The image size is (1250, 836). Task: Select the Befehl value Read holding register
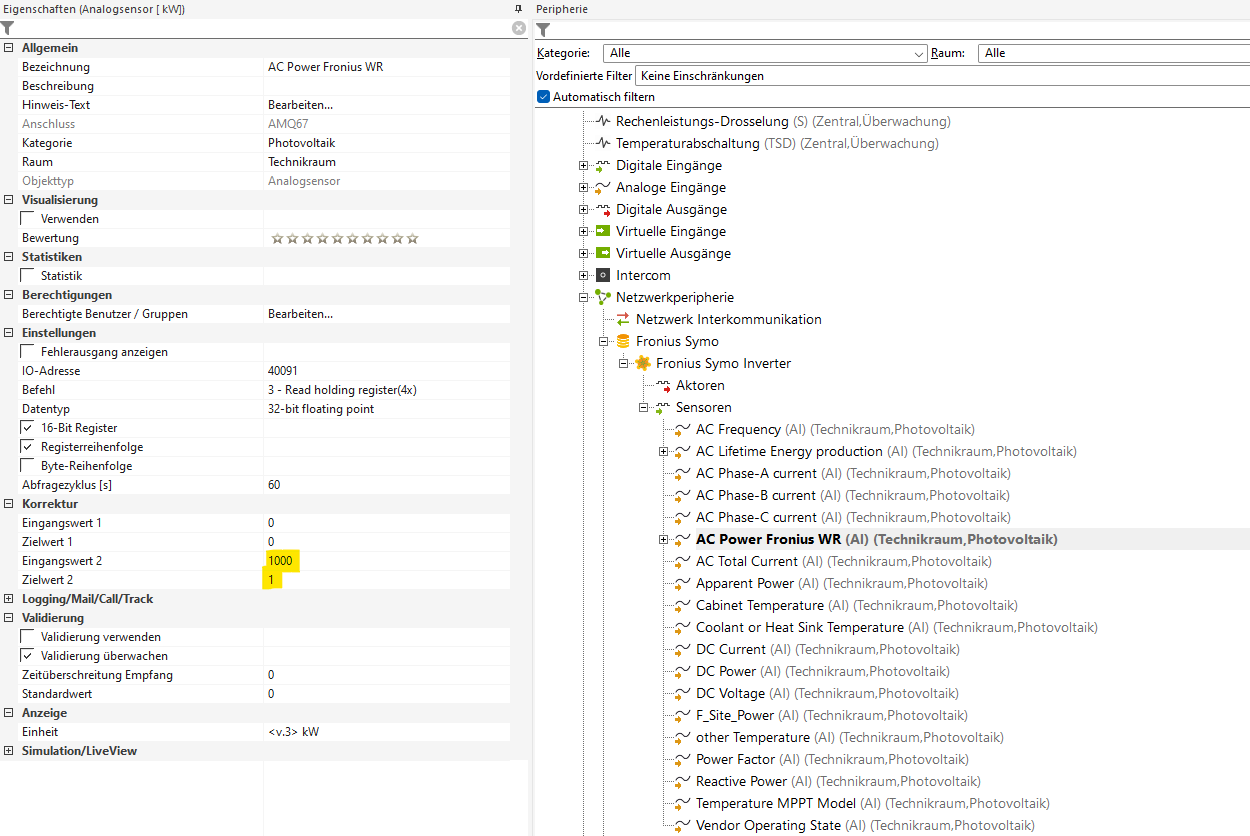[x=341, y=390]
